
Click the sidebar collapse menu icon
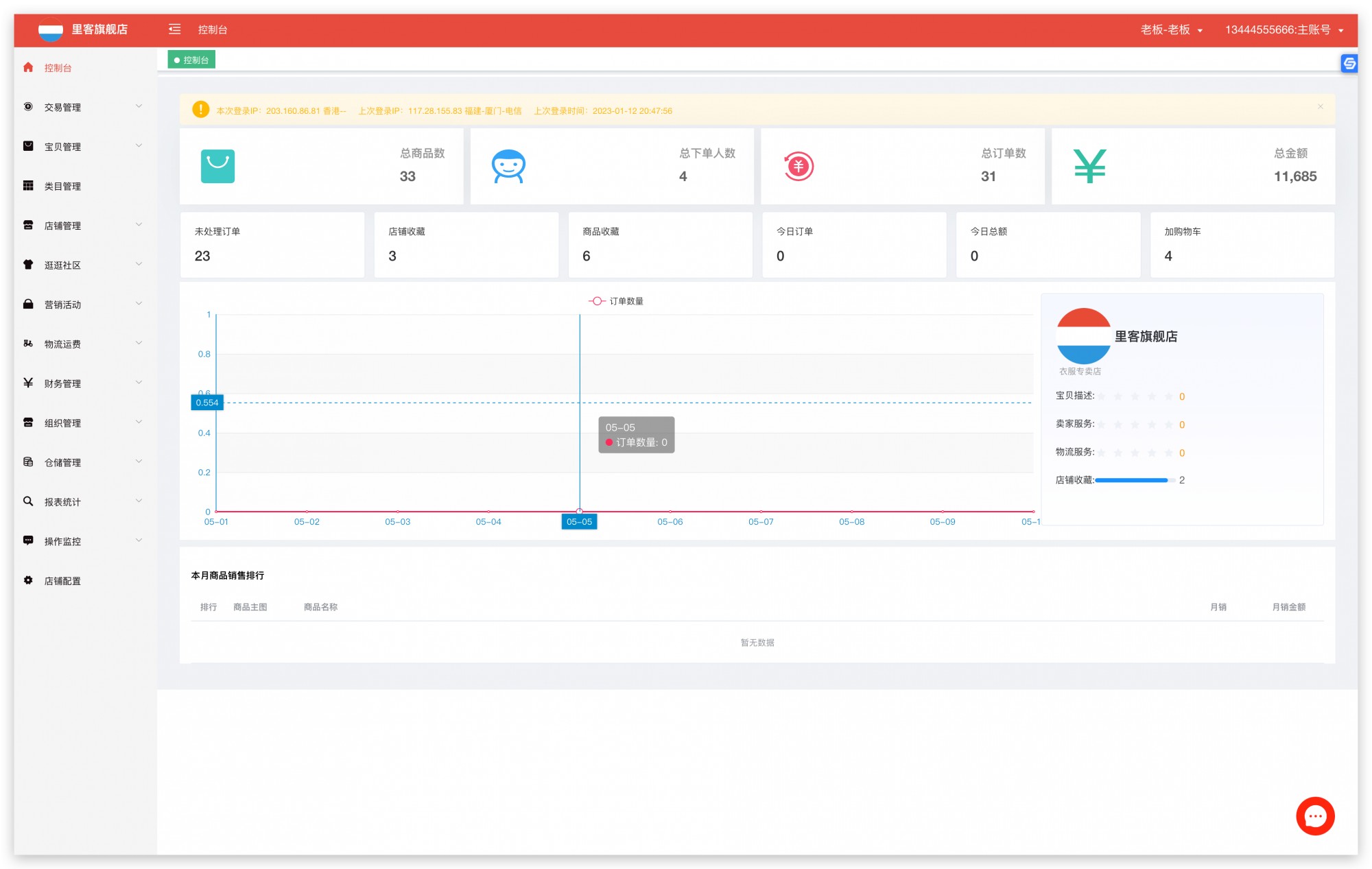coord(175,29)
